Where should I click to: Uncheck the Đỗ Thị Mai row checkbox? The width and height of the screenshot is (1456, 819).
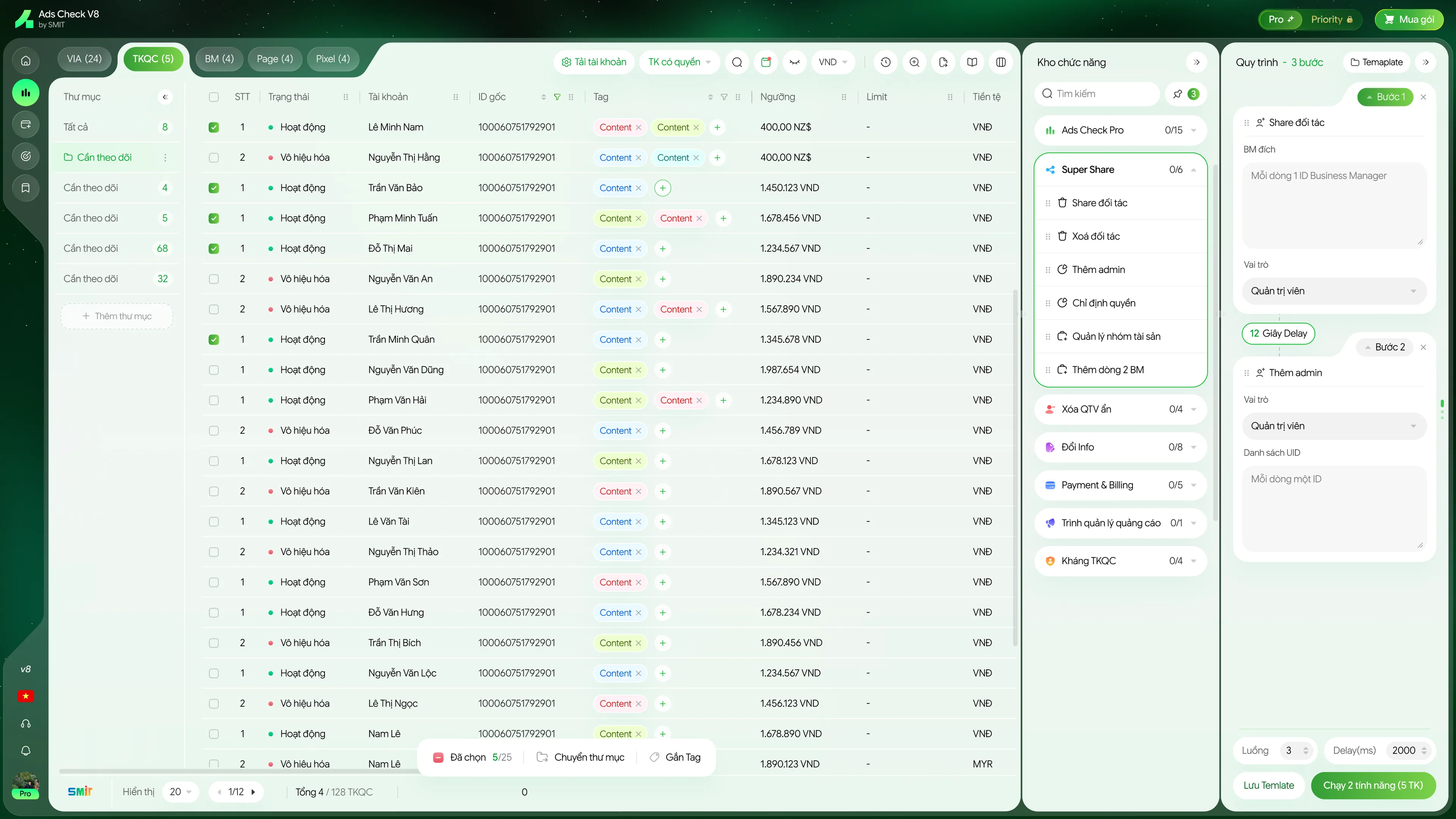click(213, 249)
